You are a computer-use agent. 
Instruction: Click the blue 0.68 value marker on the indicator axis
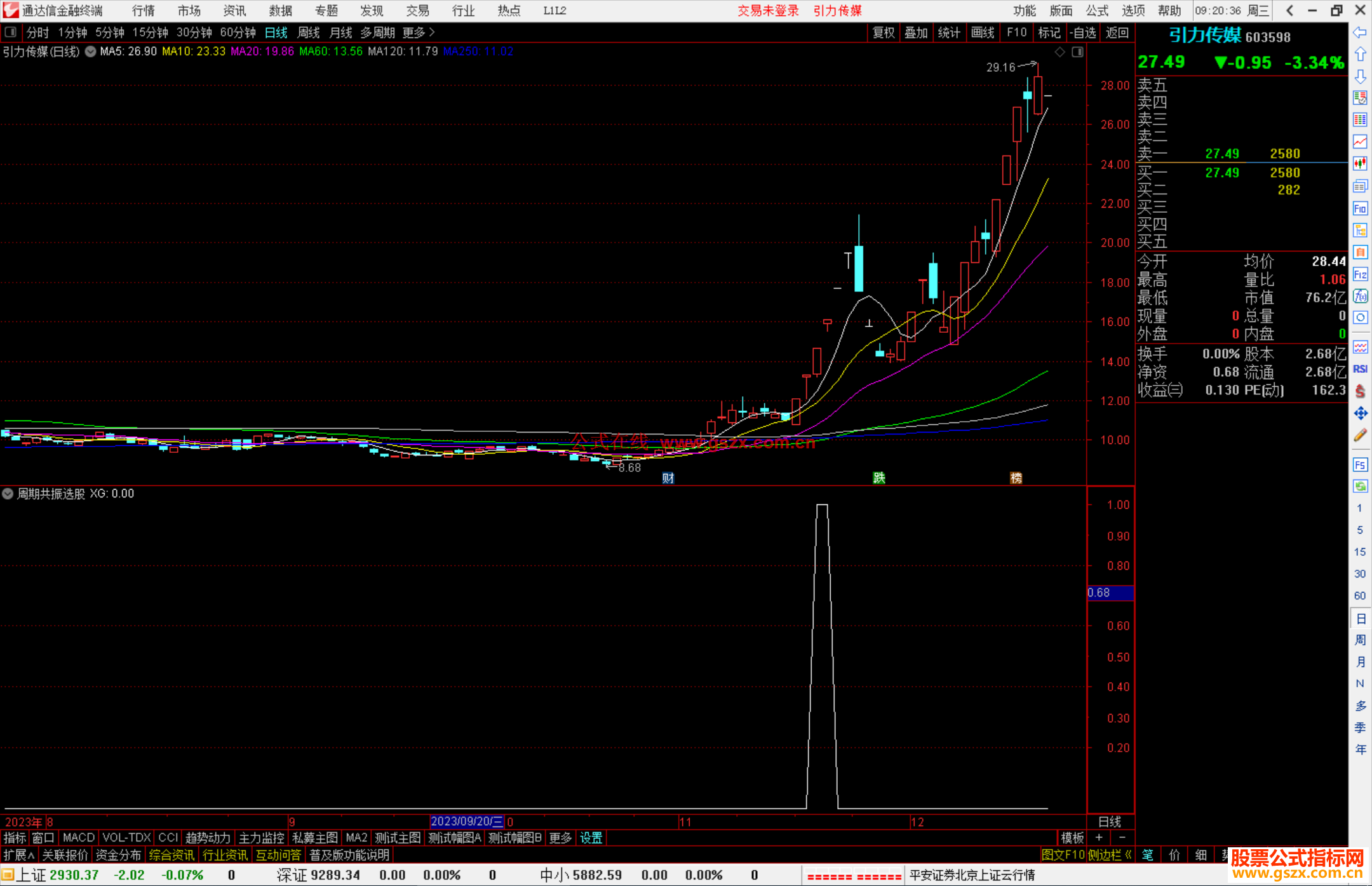click(1110, 593)
